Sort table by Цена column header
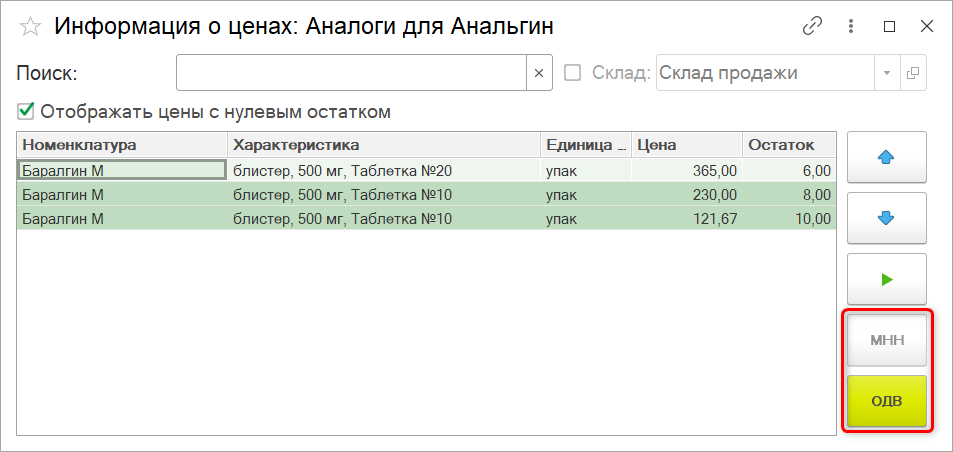 [x=686, y=145]
